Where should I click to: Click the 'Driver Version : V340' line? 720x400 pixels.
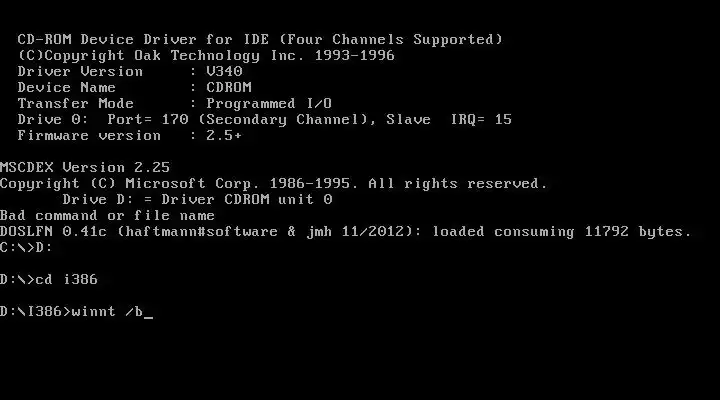130,71
